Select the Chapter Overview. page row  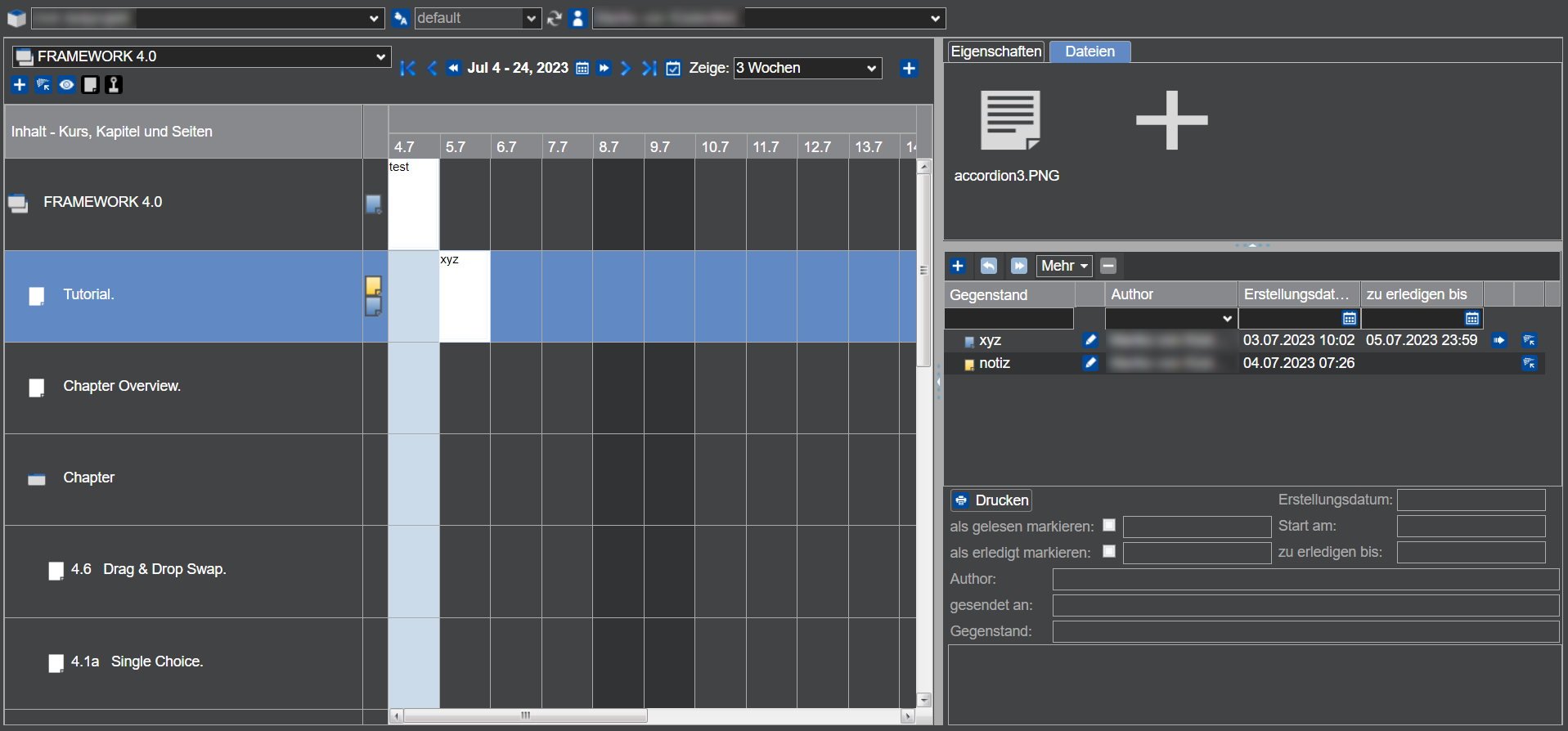pyautogui.click(x=183, y=388)
